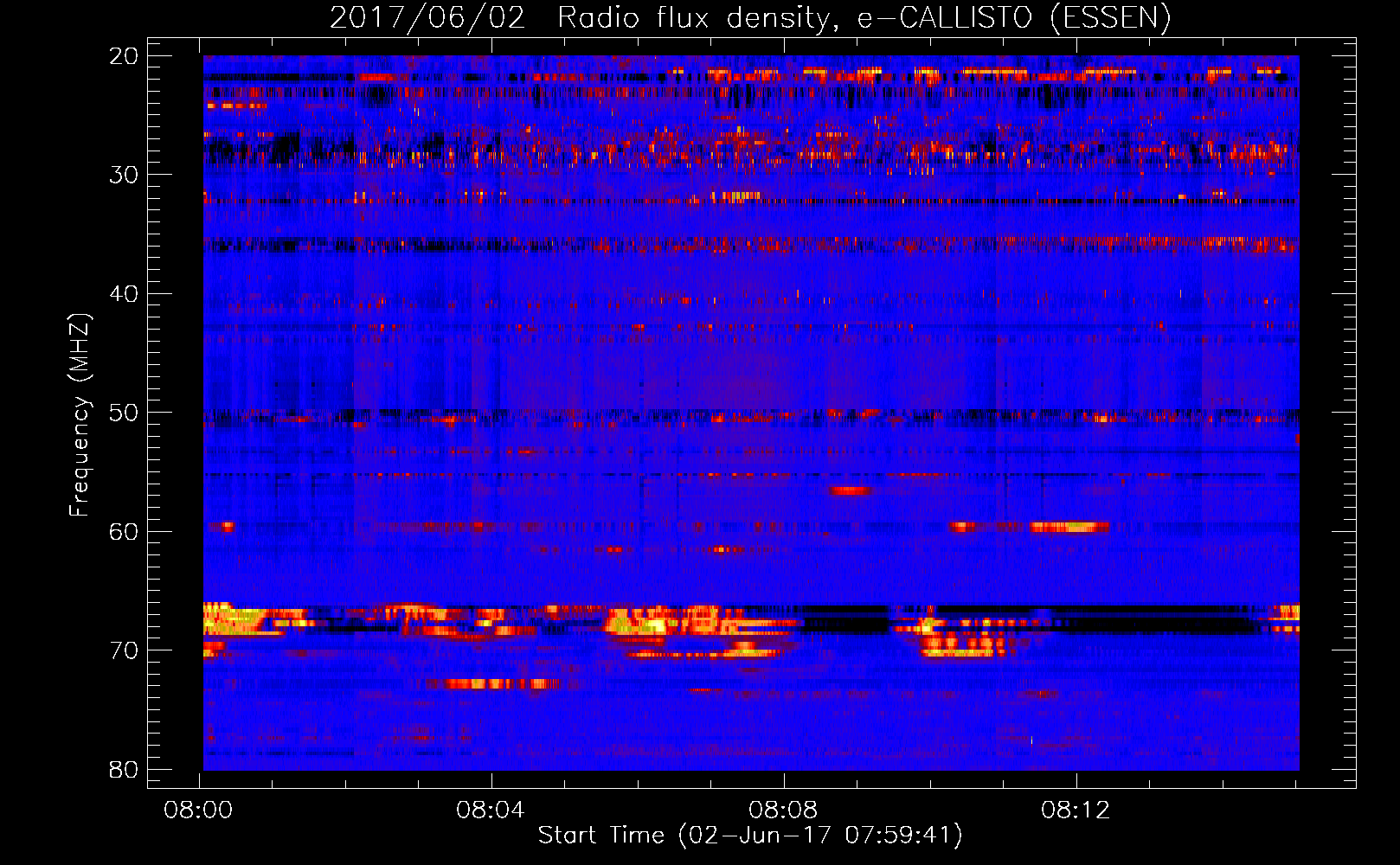
Task: Click the red emission streak at 60 MHz near 08:12
Action: point(1069,526)
